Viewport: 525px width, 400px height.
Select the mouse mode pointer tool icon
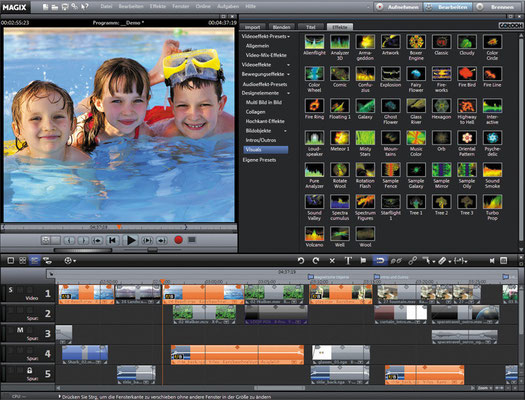coord(426,260)
